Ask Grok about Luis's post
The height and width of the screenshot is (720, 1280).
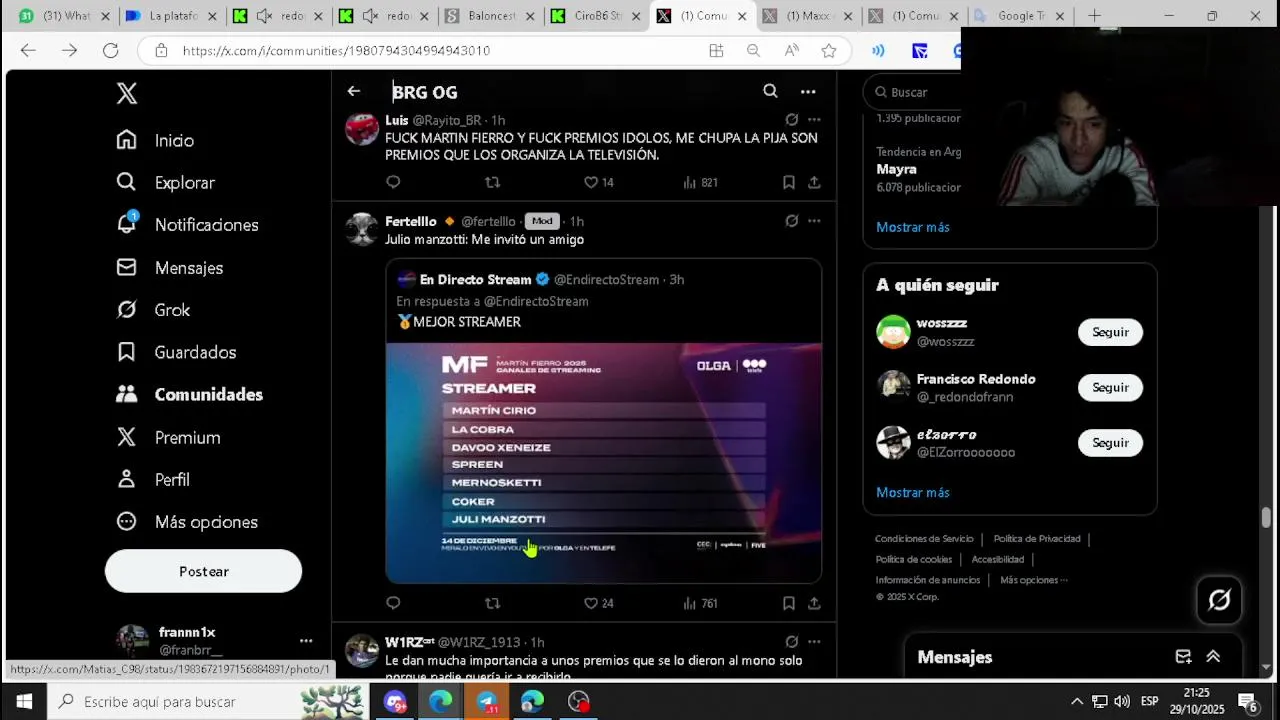(x=792, y=119)
